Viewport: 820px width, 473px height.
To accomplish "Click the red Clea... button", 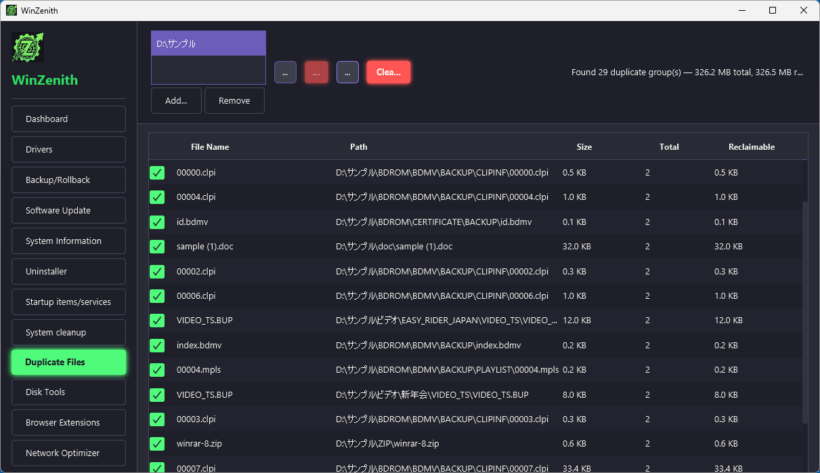I will (x=389, y=72).
